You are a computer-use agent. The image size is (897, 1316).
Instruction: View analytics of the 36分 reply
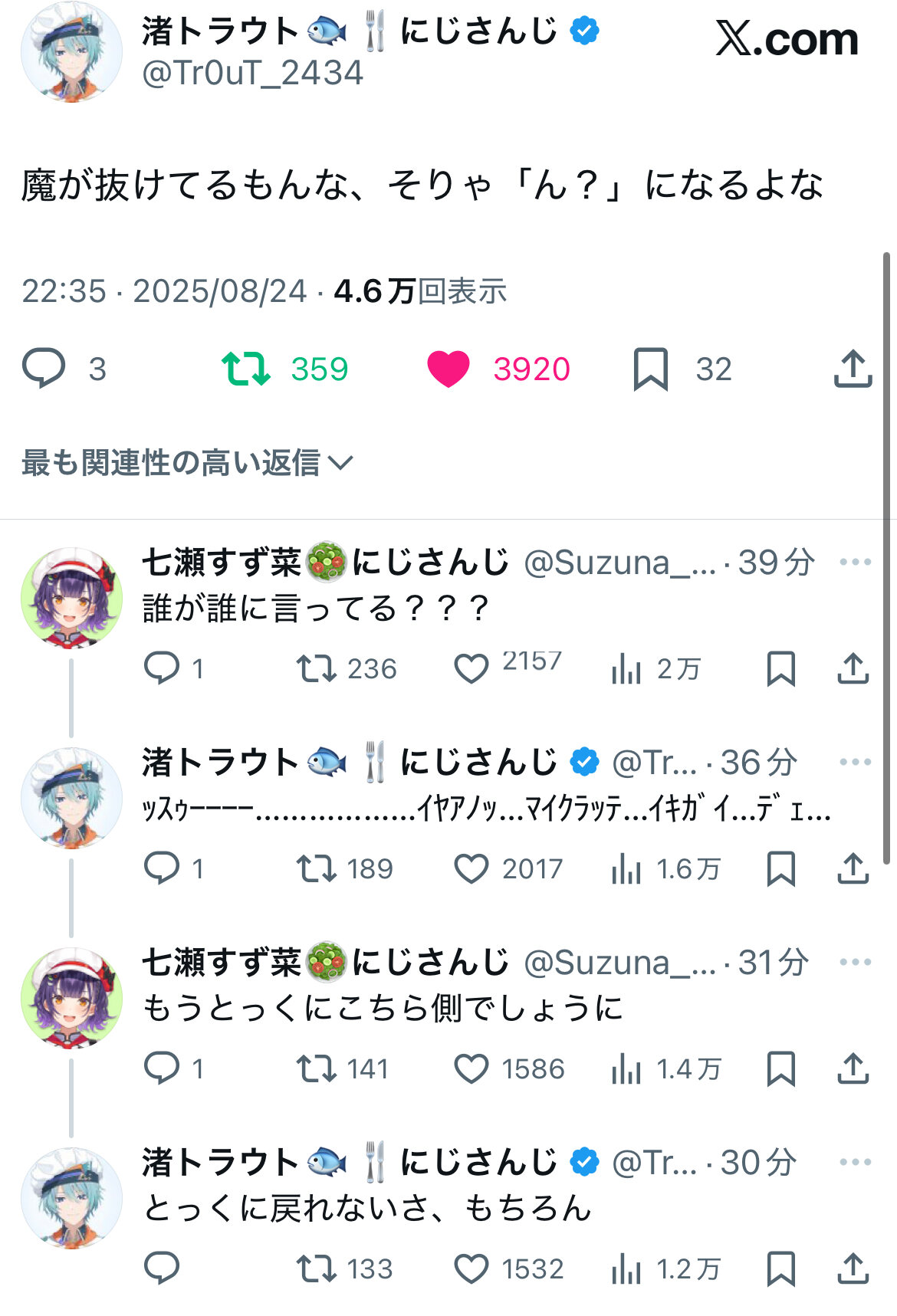[626, 869]
